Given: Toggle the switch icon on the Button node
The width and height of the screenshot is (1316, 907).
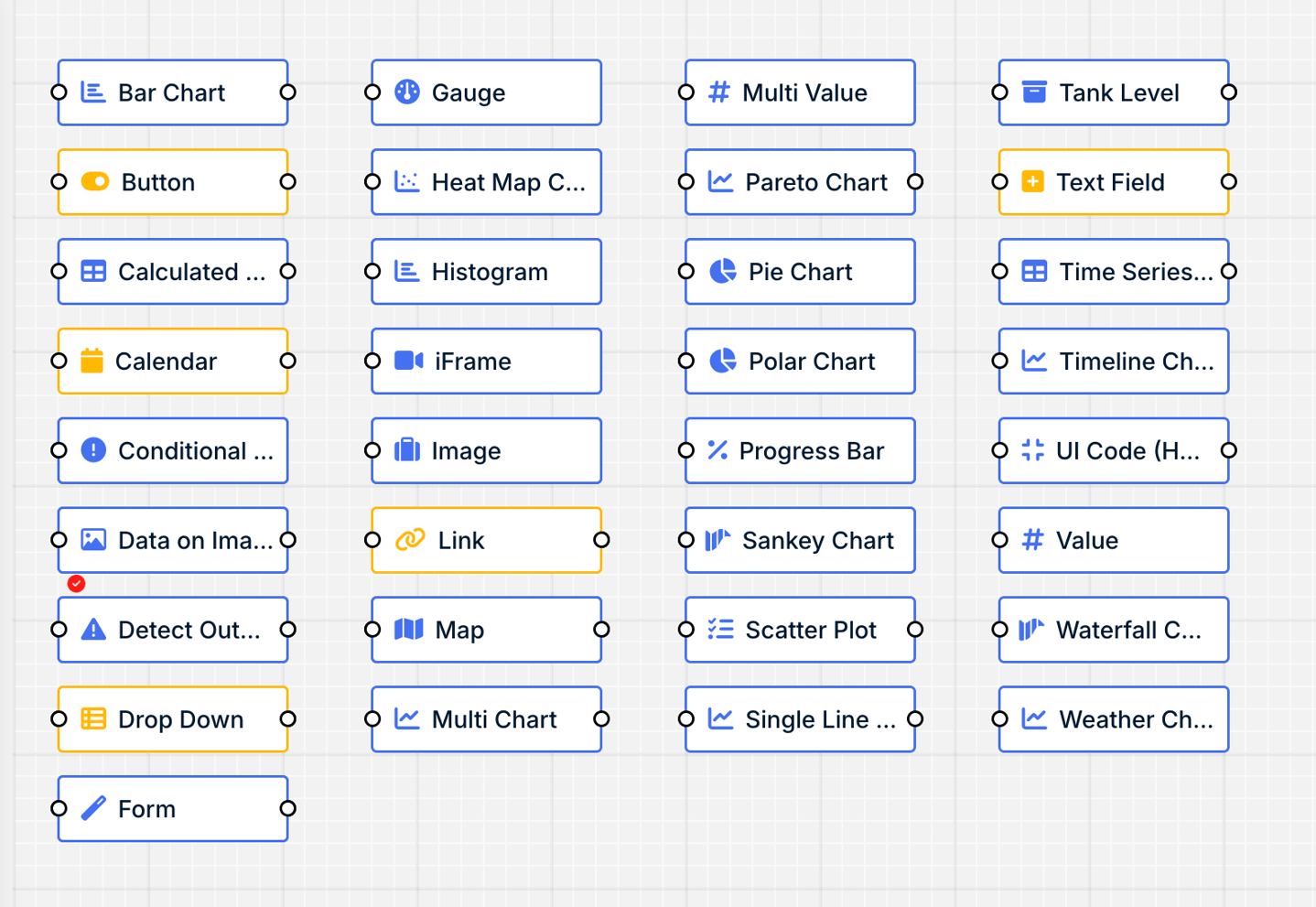Looking at the screenshot, I should [x=92, y=181].
